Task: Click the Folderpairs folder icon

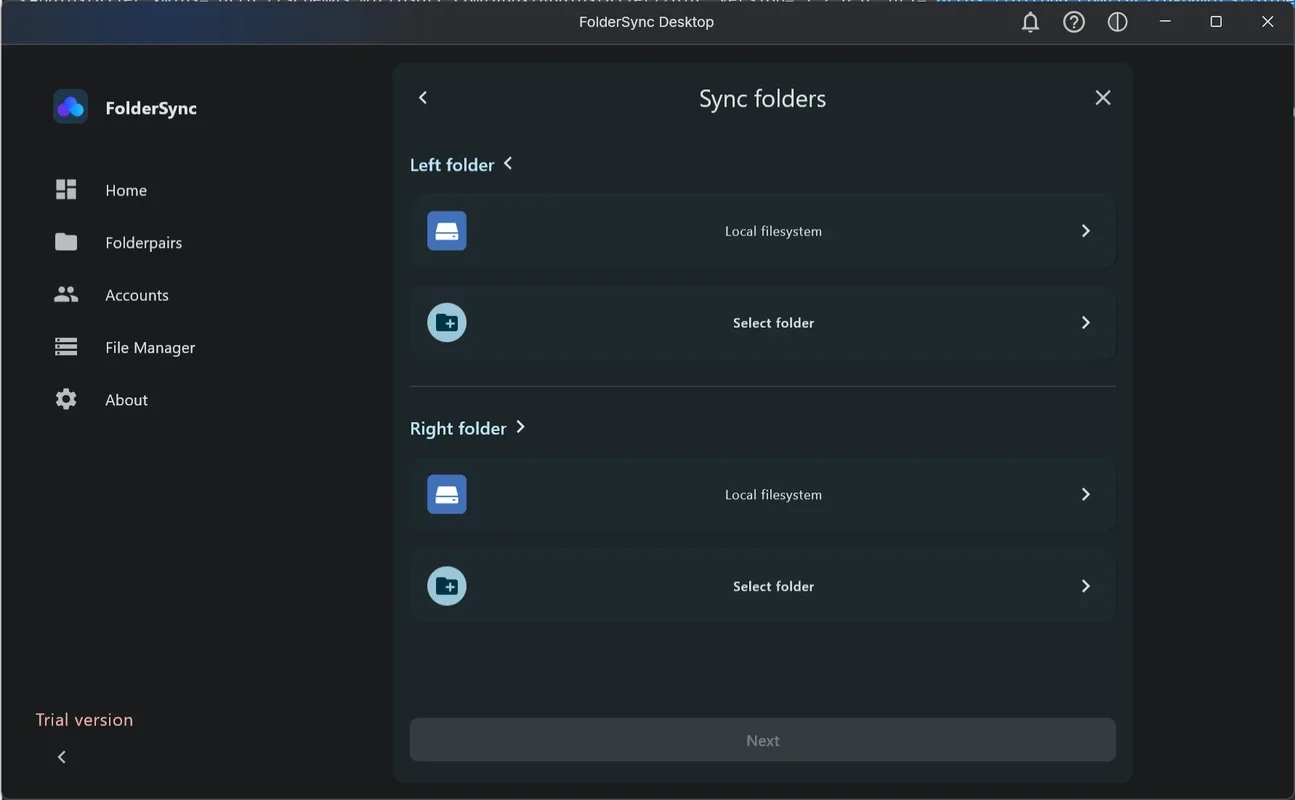Action: 66,242
